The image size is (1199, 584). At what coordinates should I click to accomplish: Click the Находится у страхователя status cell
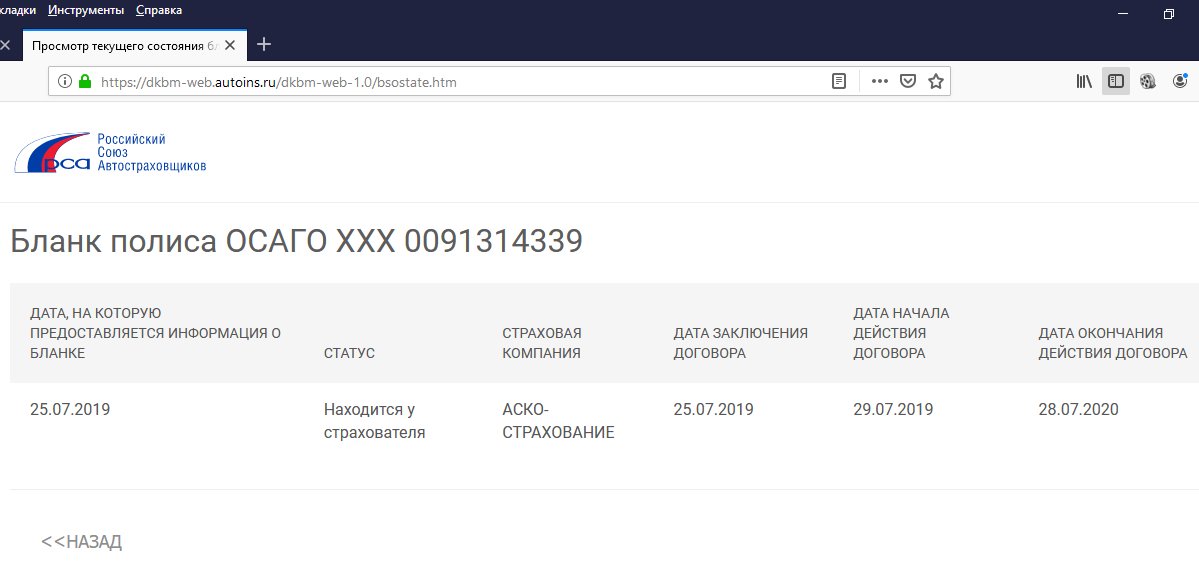(x=374, y=421)
